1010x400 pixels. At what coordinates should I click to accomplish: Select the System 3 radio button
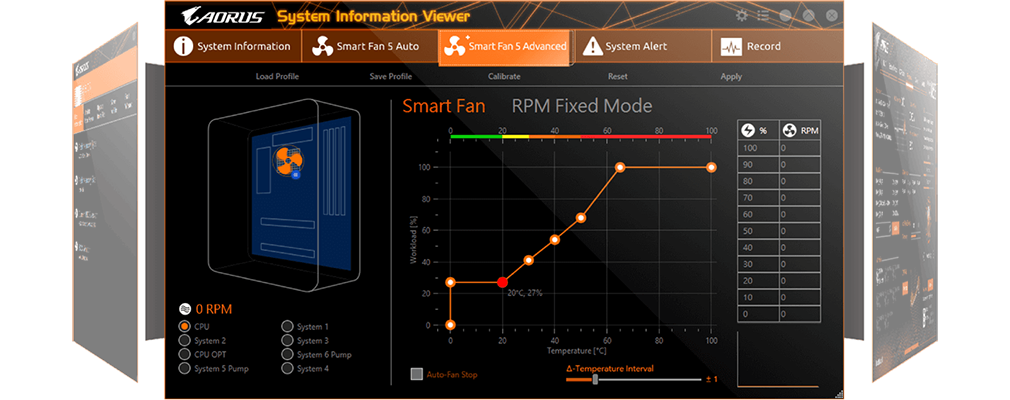pyautogui.click(x=287, y=341)
